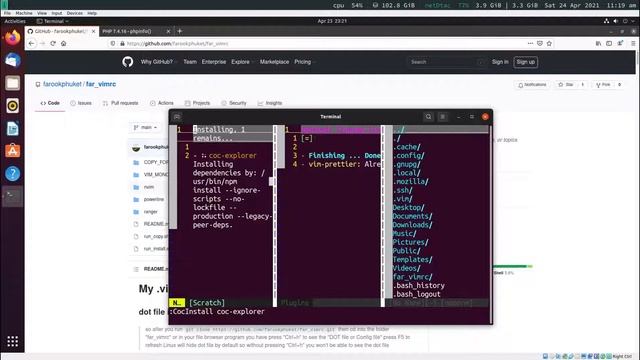Image resolution: width=640 pixels, height=360 pixels.
Task: Click new tab icon in Terminal title bar
Action: click(177, 117)
